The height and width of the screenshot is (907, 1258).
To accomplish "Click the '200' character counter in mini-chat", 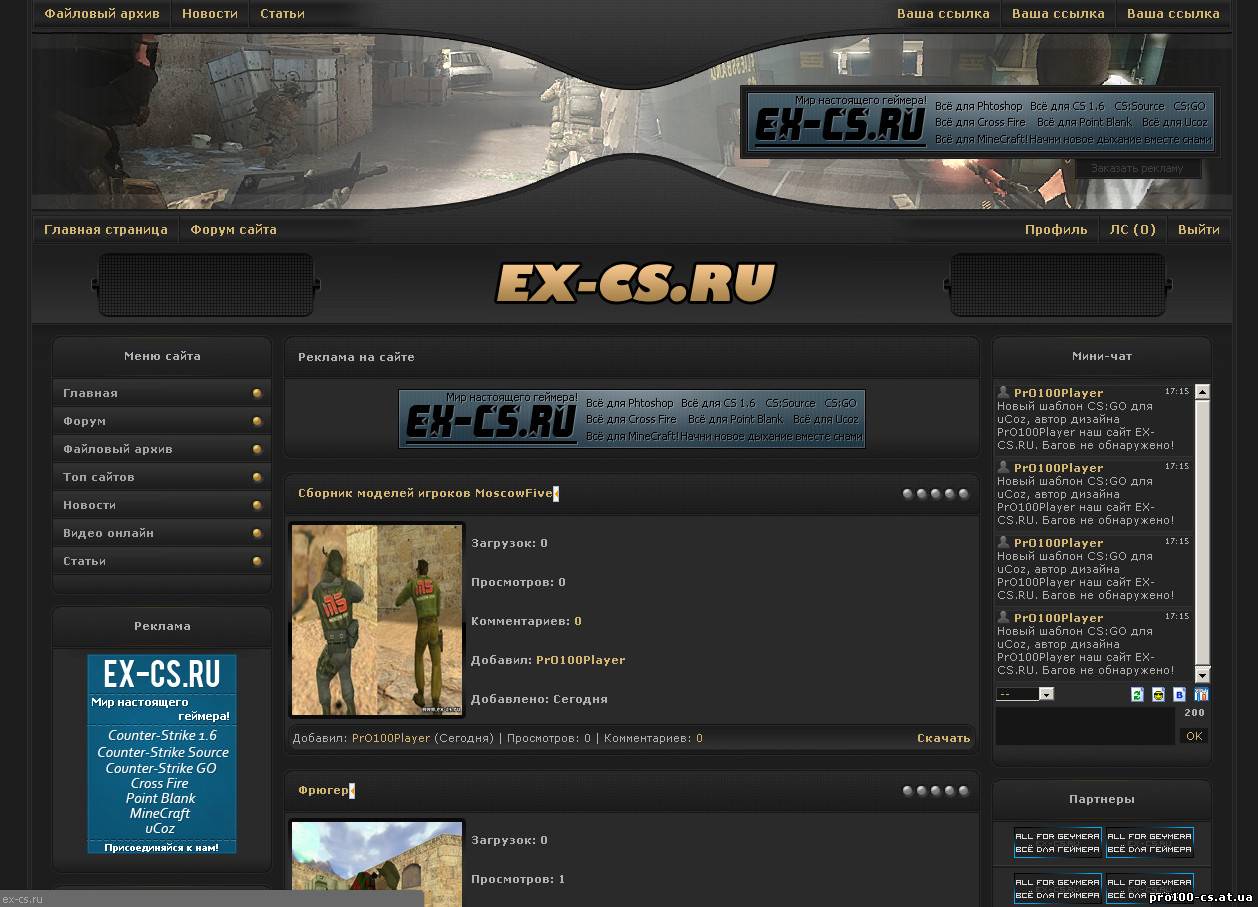I will click(x=1194, y=713).
